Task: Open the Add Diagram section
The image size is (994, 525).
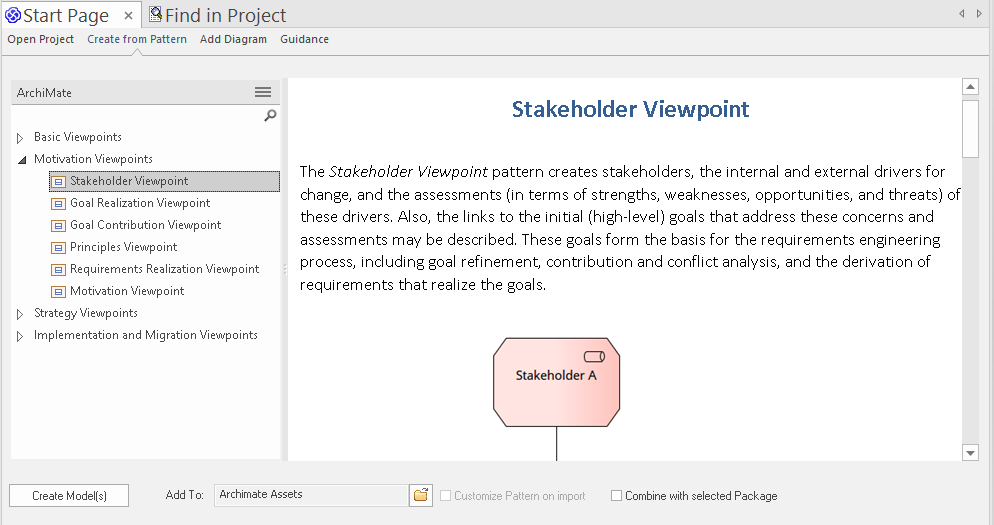Action: (233, 39)
